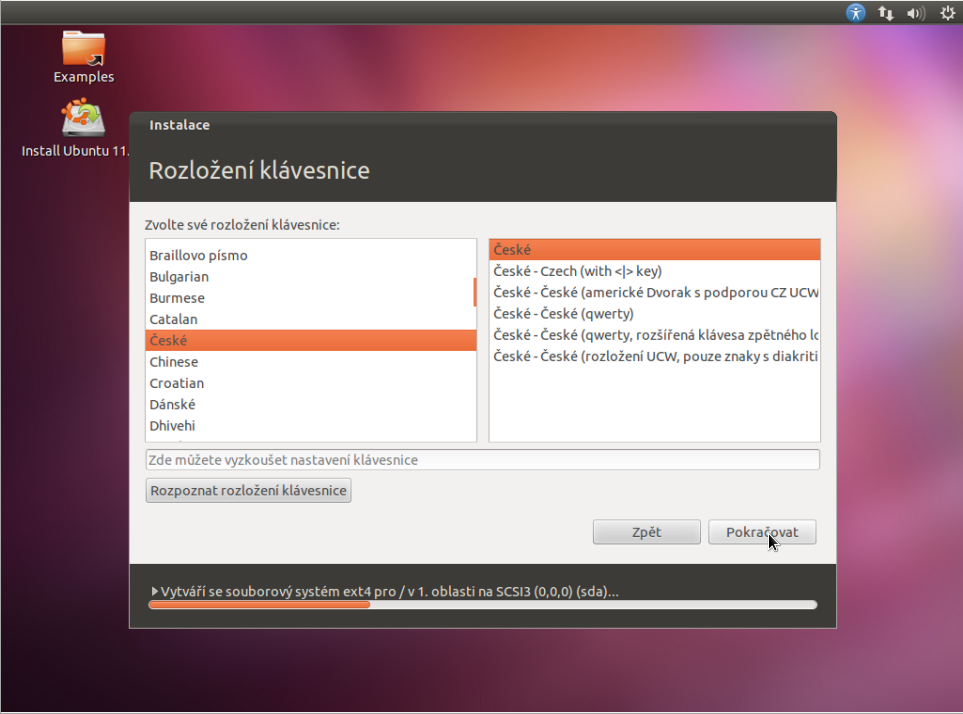Select České - Czech (with <|> key) variant
This screenshot has width=963, height=714.
(654, 271)
